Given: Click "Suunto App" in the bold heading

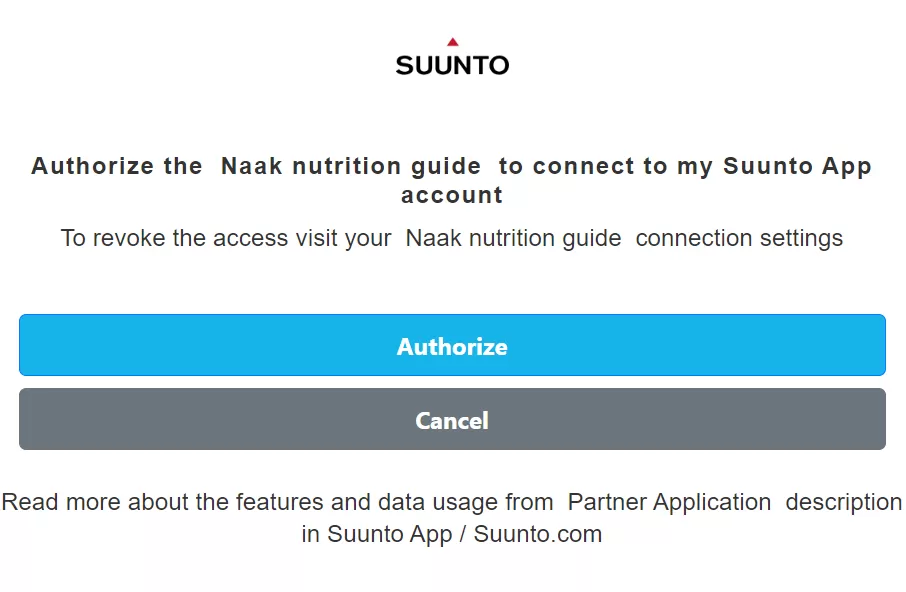Looking at the screenshot, I should [x=797, y=166].
